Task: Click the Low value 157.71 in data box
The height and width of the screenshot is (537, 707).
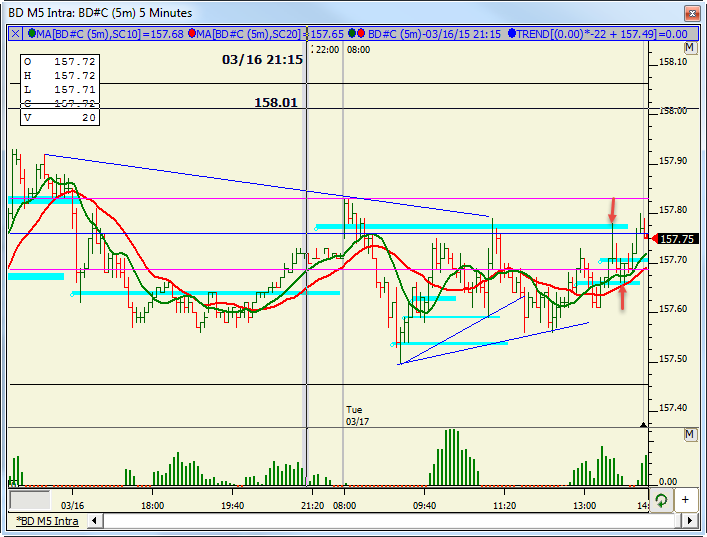Action: 75,90
